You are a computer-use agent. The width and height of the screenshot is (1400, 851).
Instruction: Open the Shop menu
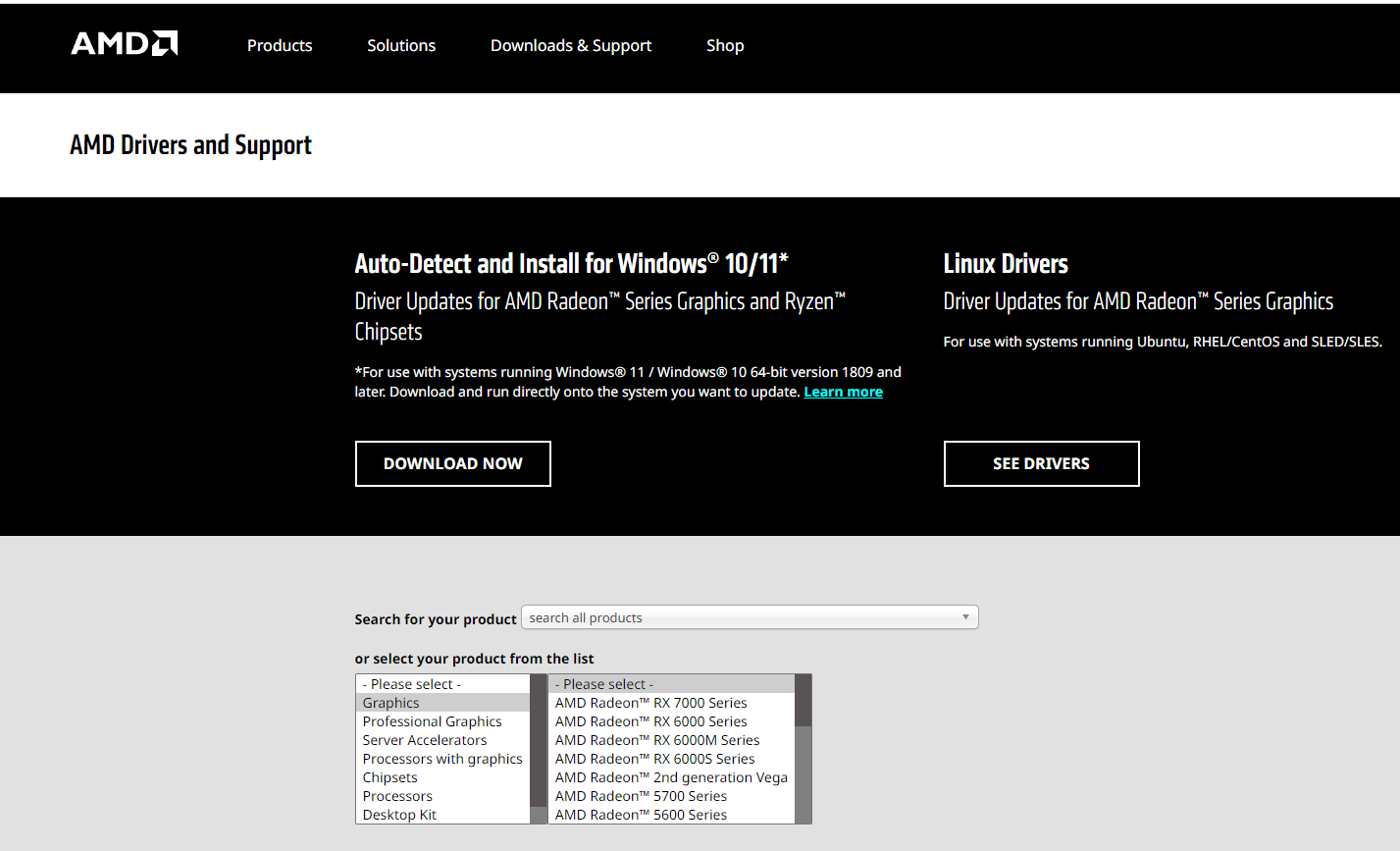click(x=725, y=45)
